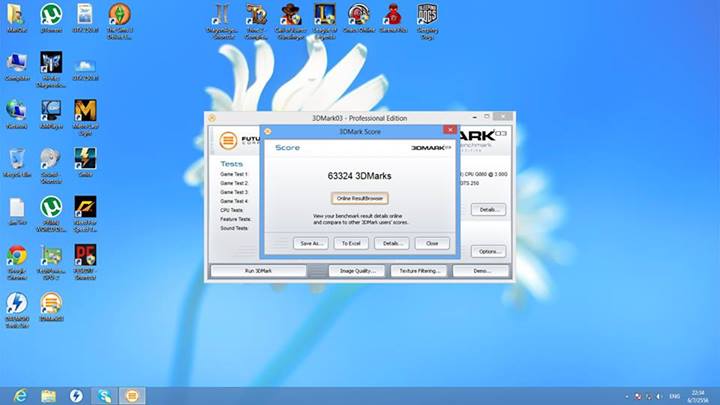
Task: Open the CD disc desktop shortcut
Action: pyautogui.click(x=51, y=166)
